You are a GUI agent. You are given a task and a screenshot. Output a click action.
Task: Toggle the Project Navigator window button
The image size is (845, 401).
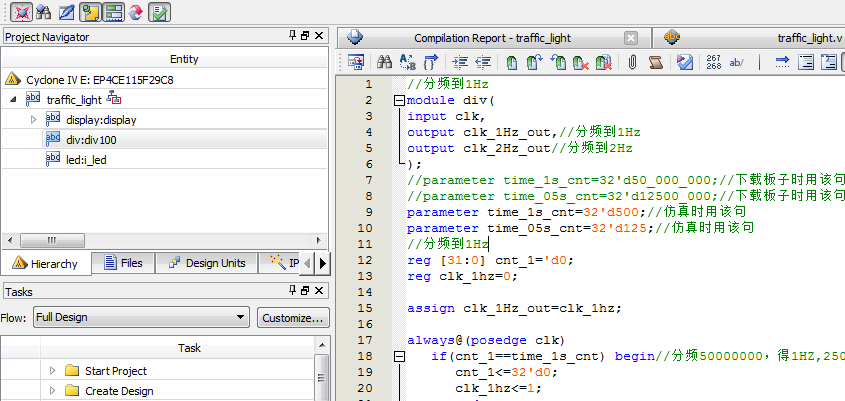(x=89, y=12)
